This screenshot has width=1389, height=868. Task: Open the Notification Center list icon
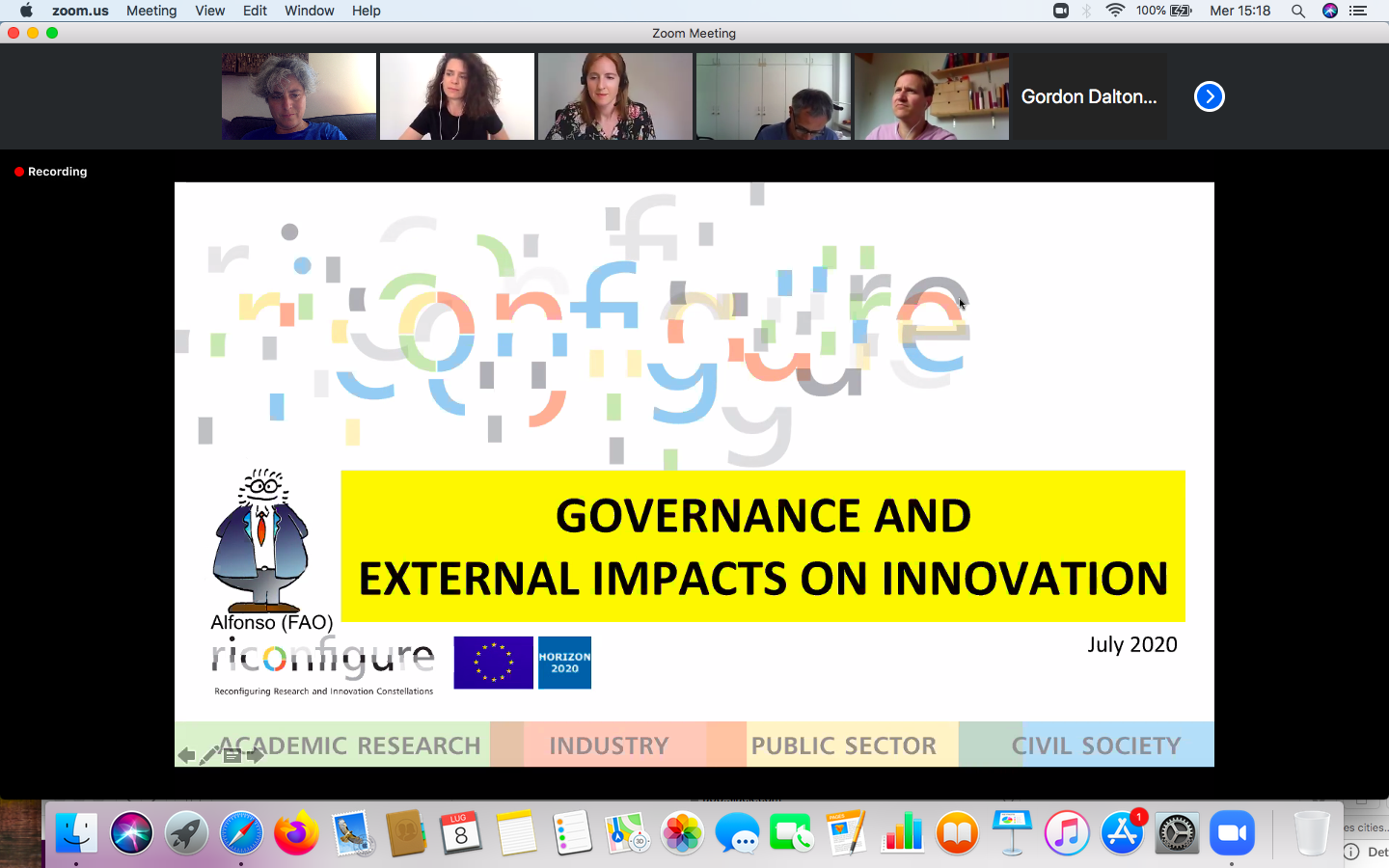[x=1358, y=11]
